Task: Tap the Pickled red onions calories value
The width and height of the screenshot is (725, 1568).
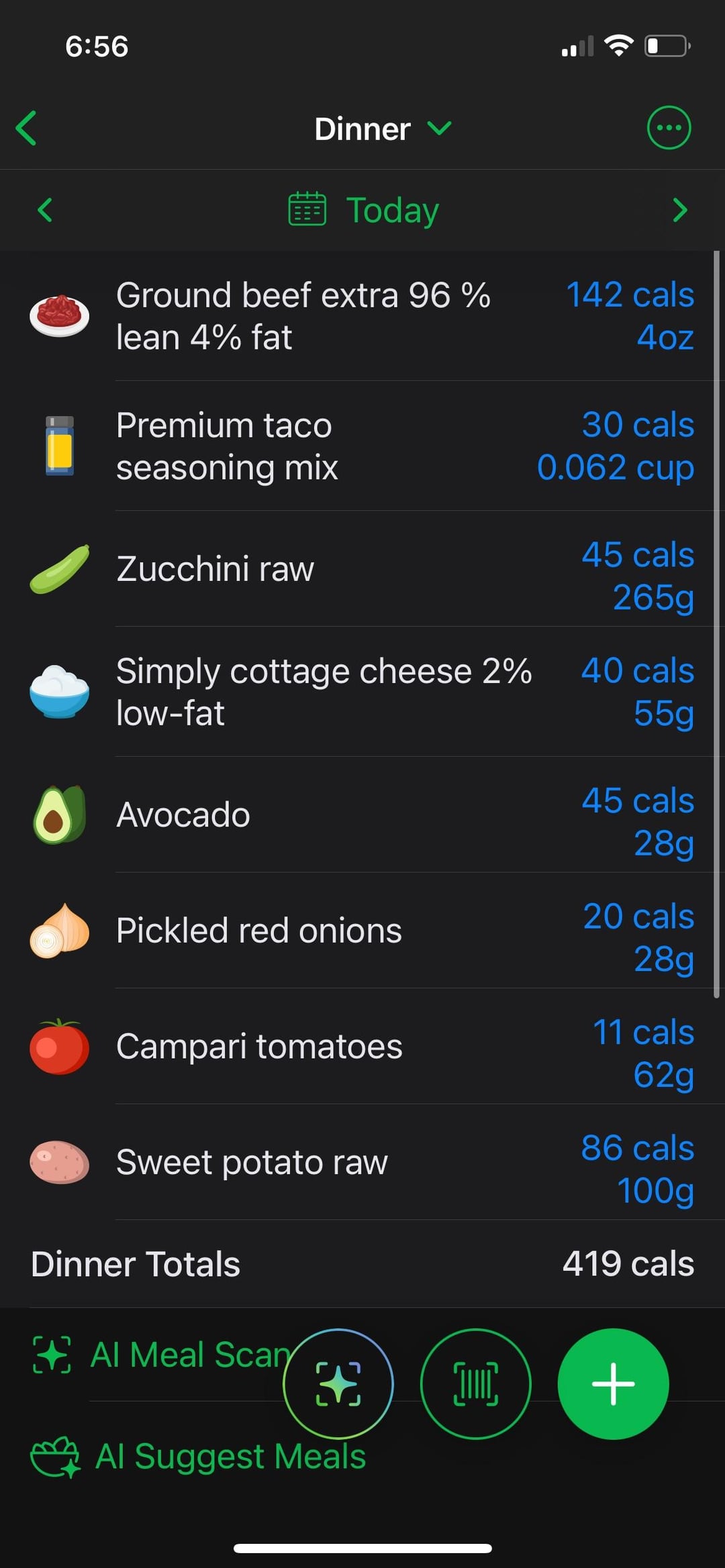Action: tap(638, 916)
